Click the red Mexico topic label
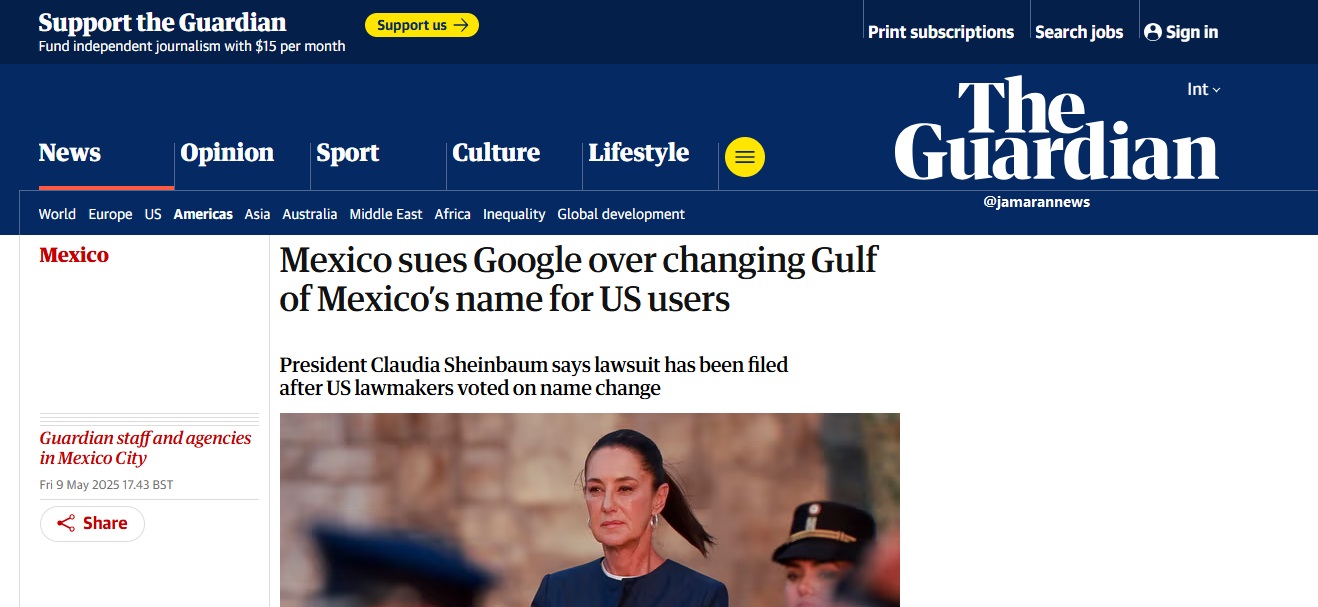Image resolution: width=1318 pixels, height=607 pixels. click(74, 255)
